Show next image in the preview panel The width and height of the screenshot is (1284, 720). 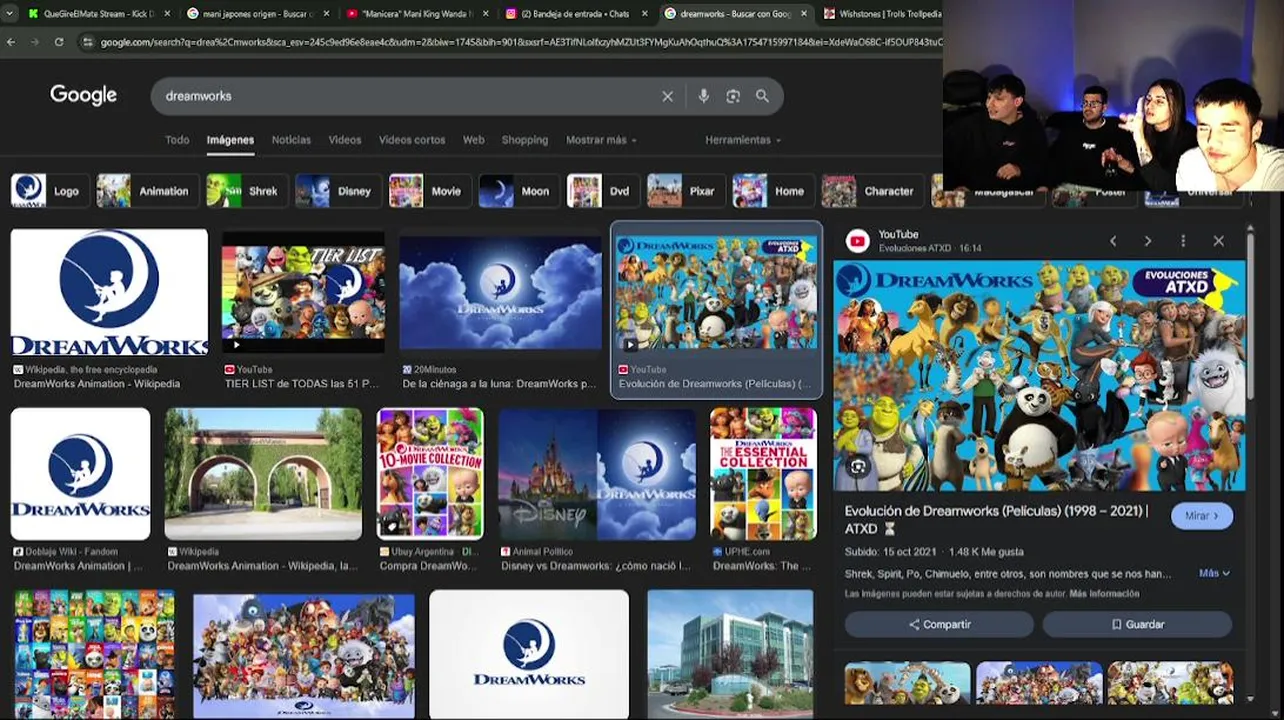[1148, 241]
